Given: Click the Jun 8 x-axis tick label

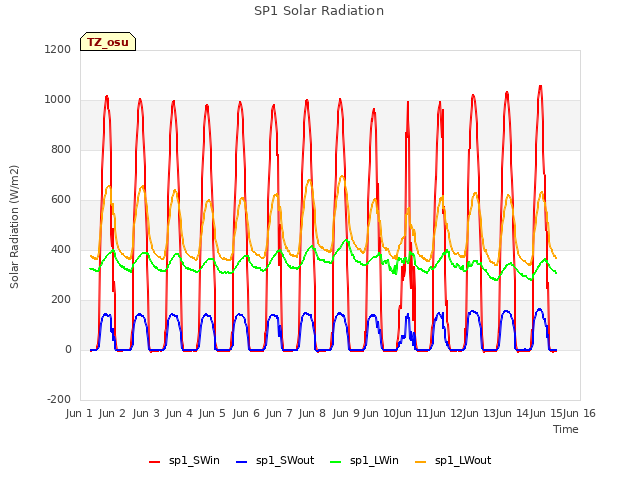Looking at the screenshot, I should coord(312,413).
